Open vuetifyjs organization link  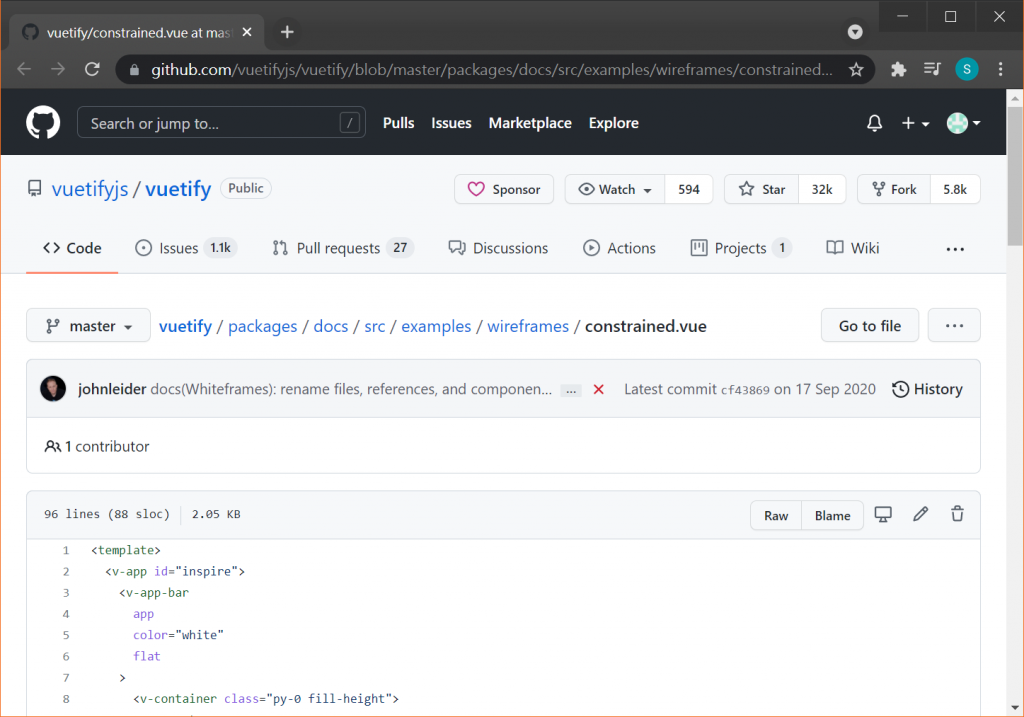tap(90, 189)
